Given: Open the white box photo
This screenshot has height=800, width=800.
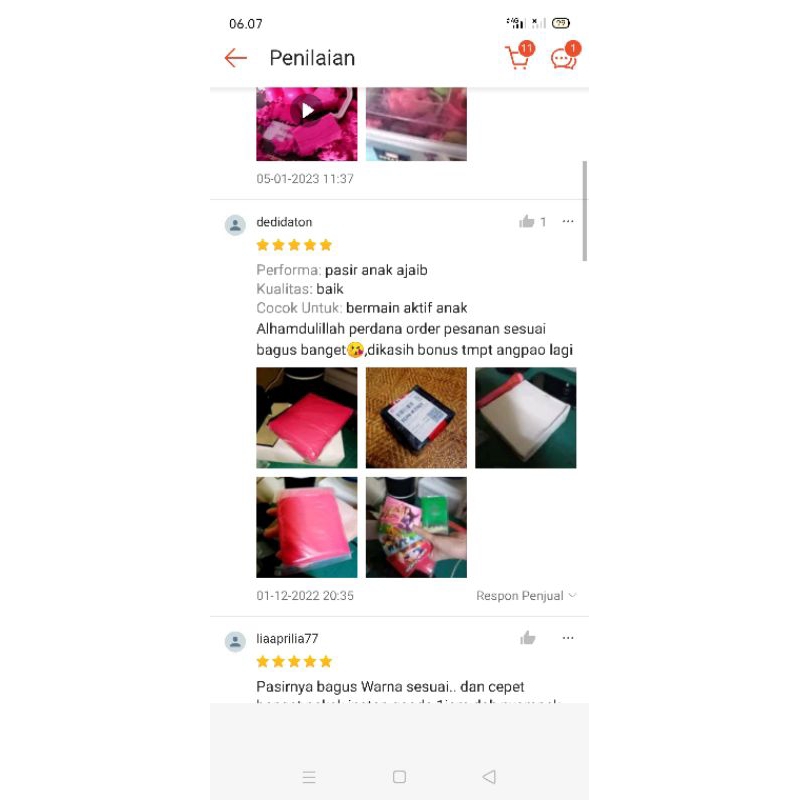Looking at the screenshot, I should point(526,417).
